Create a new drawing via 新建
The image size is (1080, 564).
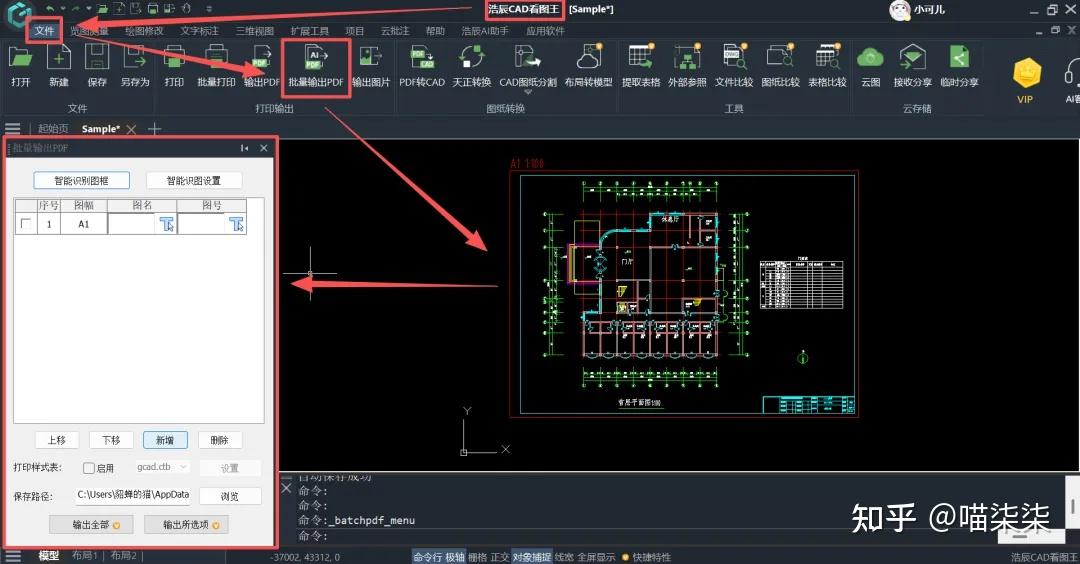59,66
